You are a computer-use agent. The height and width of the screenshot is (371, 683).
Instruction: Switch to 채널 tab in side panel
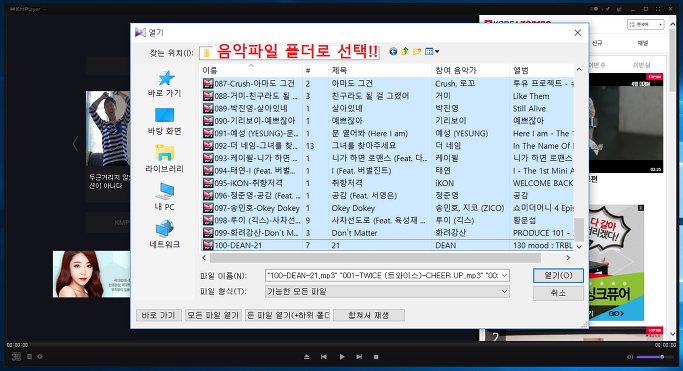[643, 43]
